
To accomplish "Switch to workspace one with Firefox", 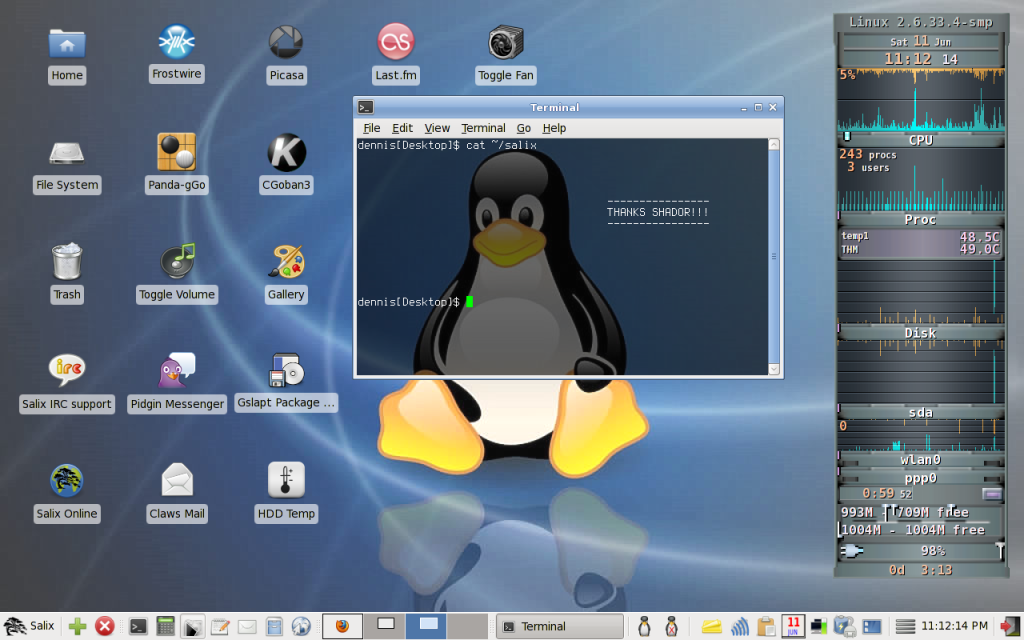I will (342, 627).
